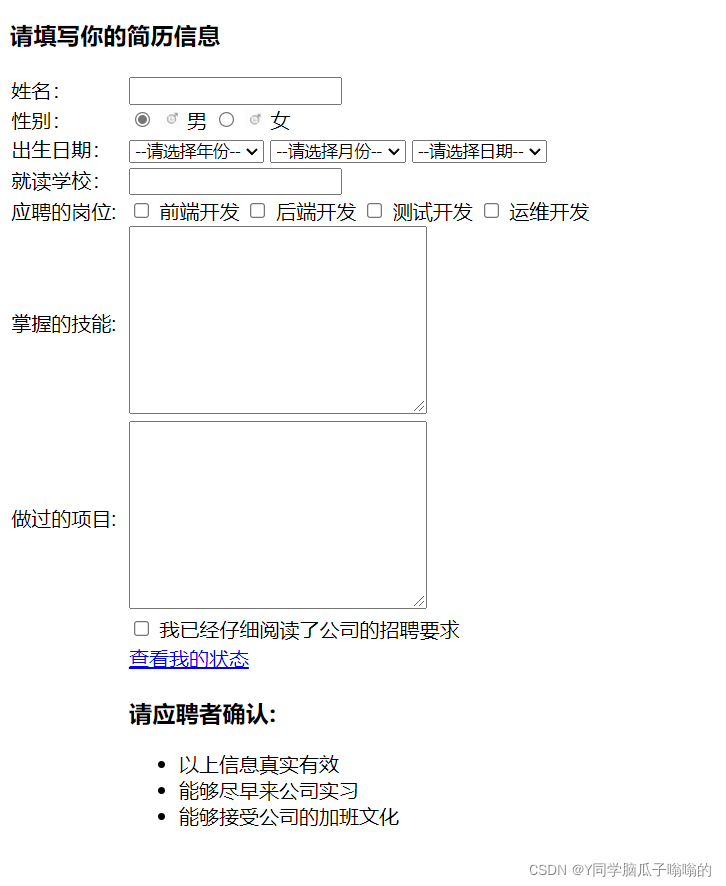Open the 请选择年份 dropdown
The image size is (726, 886).
coord(197,151)
